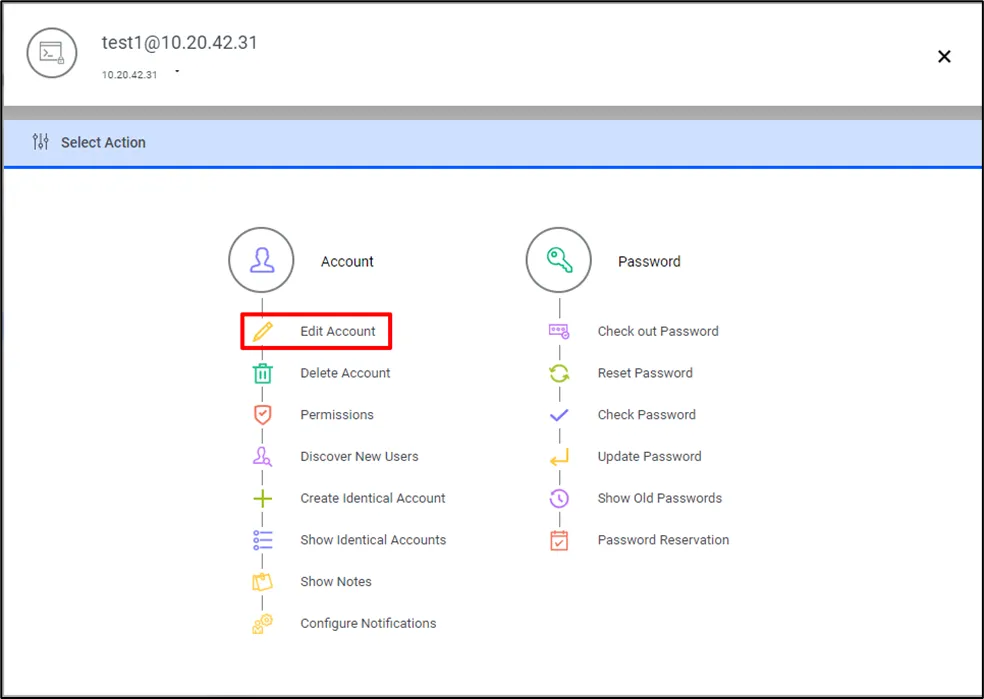
Task: Click the small 10.20.42.31 address subtitle
Action: (129, 75)
